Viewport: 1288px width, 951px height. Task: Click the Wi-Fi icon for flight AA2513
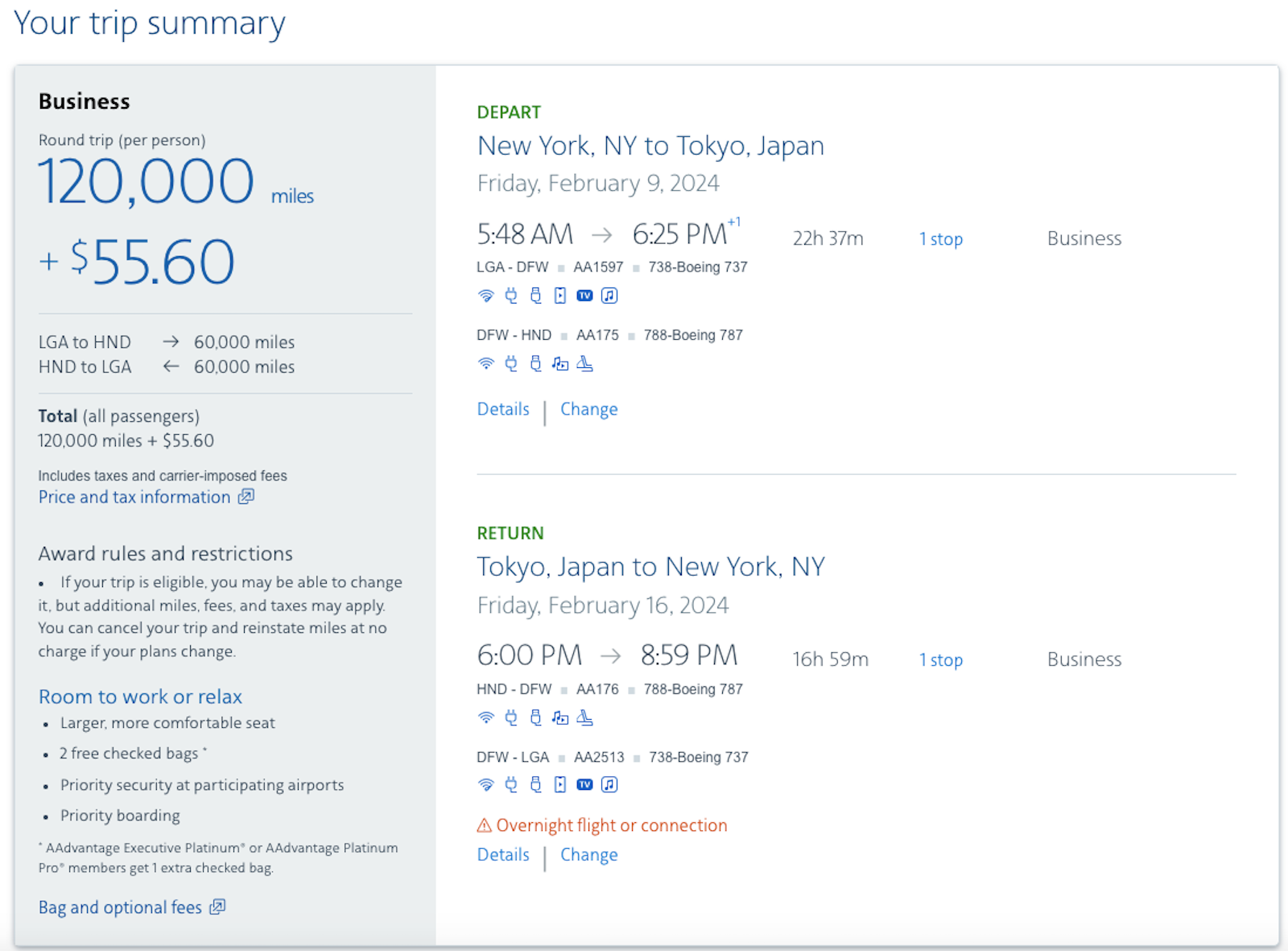coord(485,784)
